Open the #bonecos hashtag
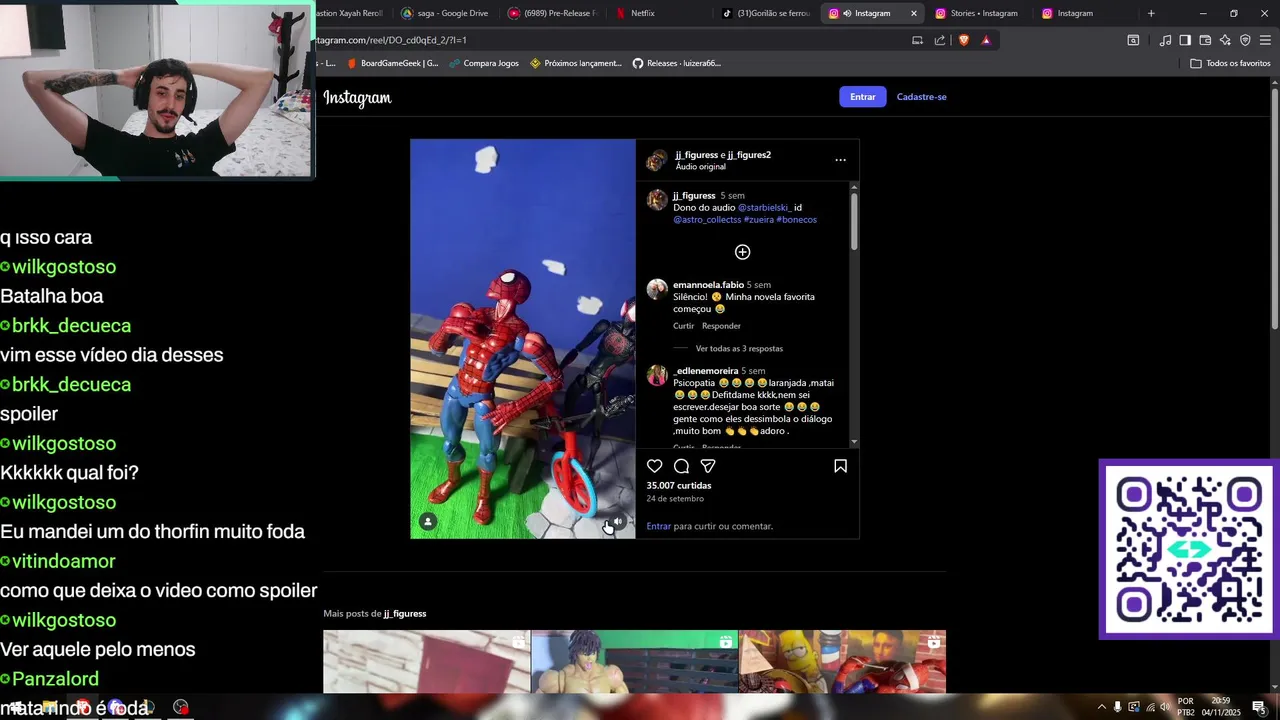The image size is (1280, 720). (796, 220)
